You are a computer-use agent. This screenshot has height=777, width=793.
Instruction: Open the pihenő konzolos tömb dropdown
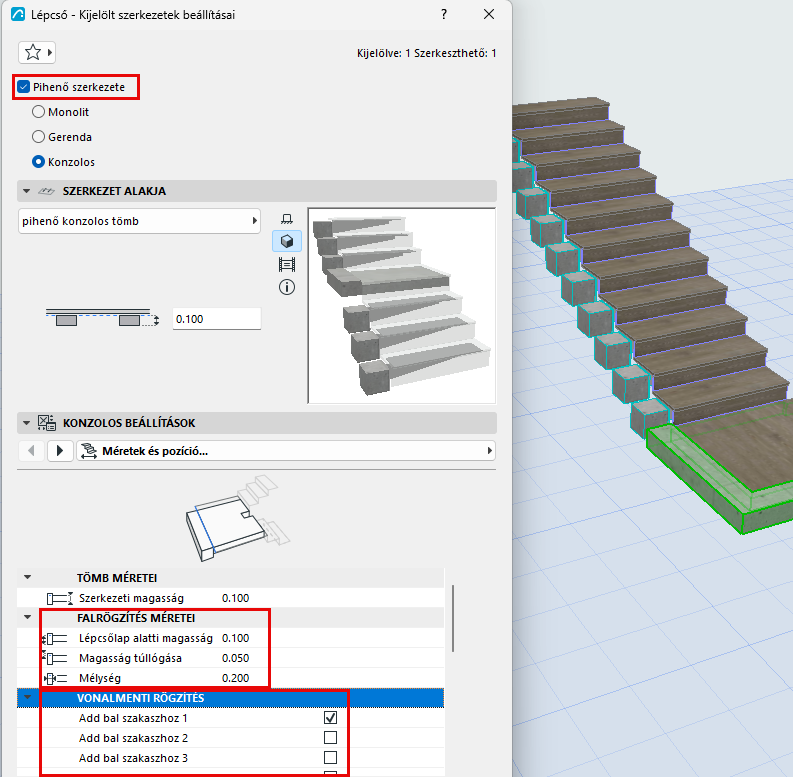tap(139, 221)
